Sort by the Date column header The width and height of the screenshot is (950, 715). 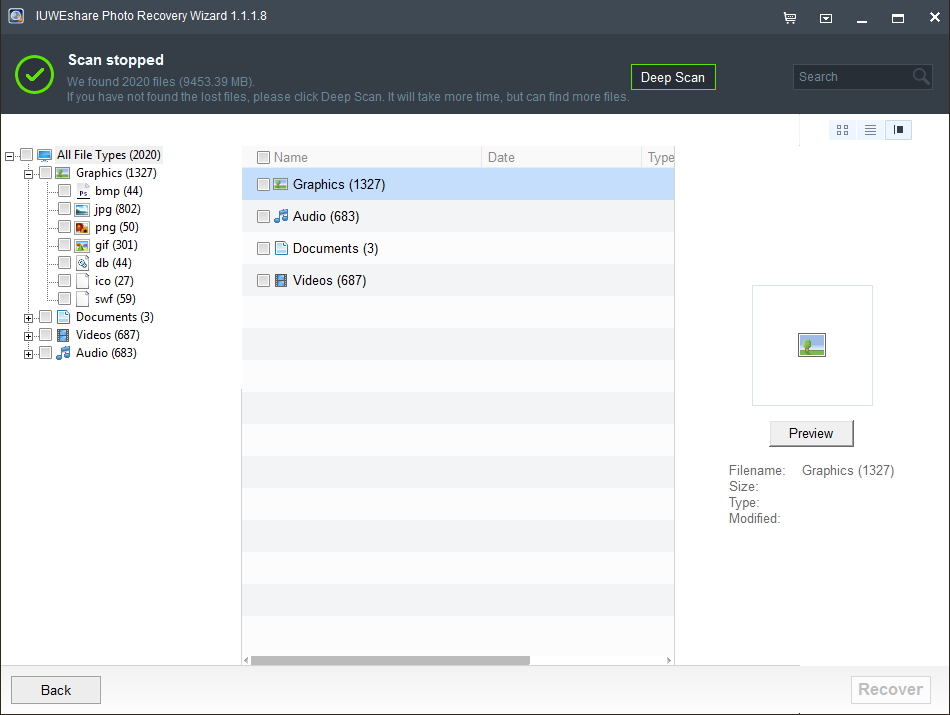click(x=561, y=158)
